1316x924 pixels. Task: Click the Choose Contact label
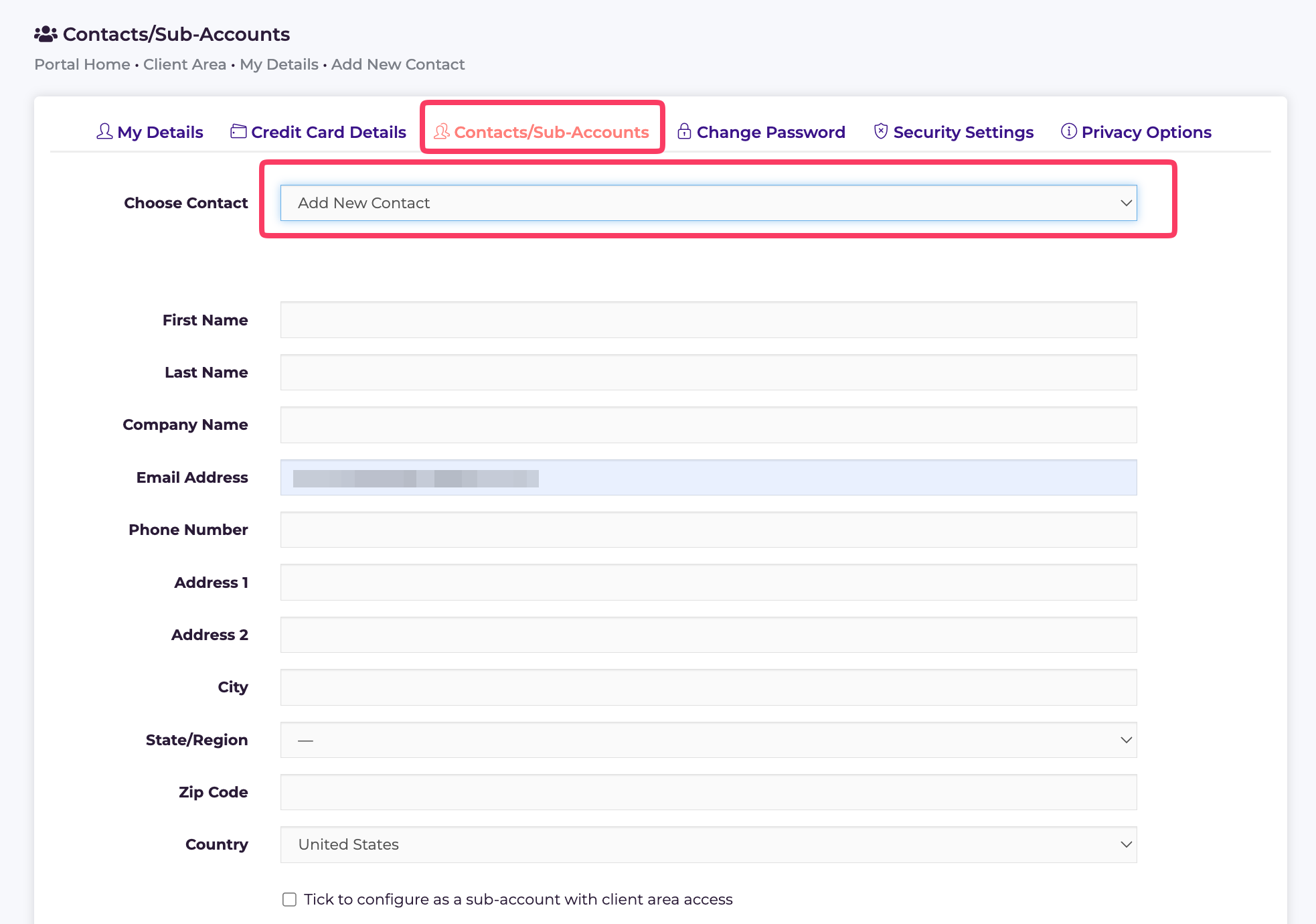186,203
